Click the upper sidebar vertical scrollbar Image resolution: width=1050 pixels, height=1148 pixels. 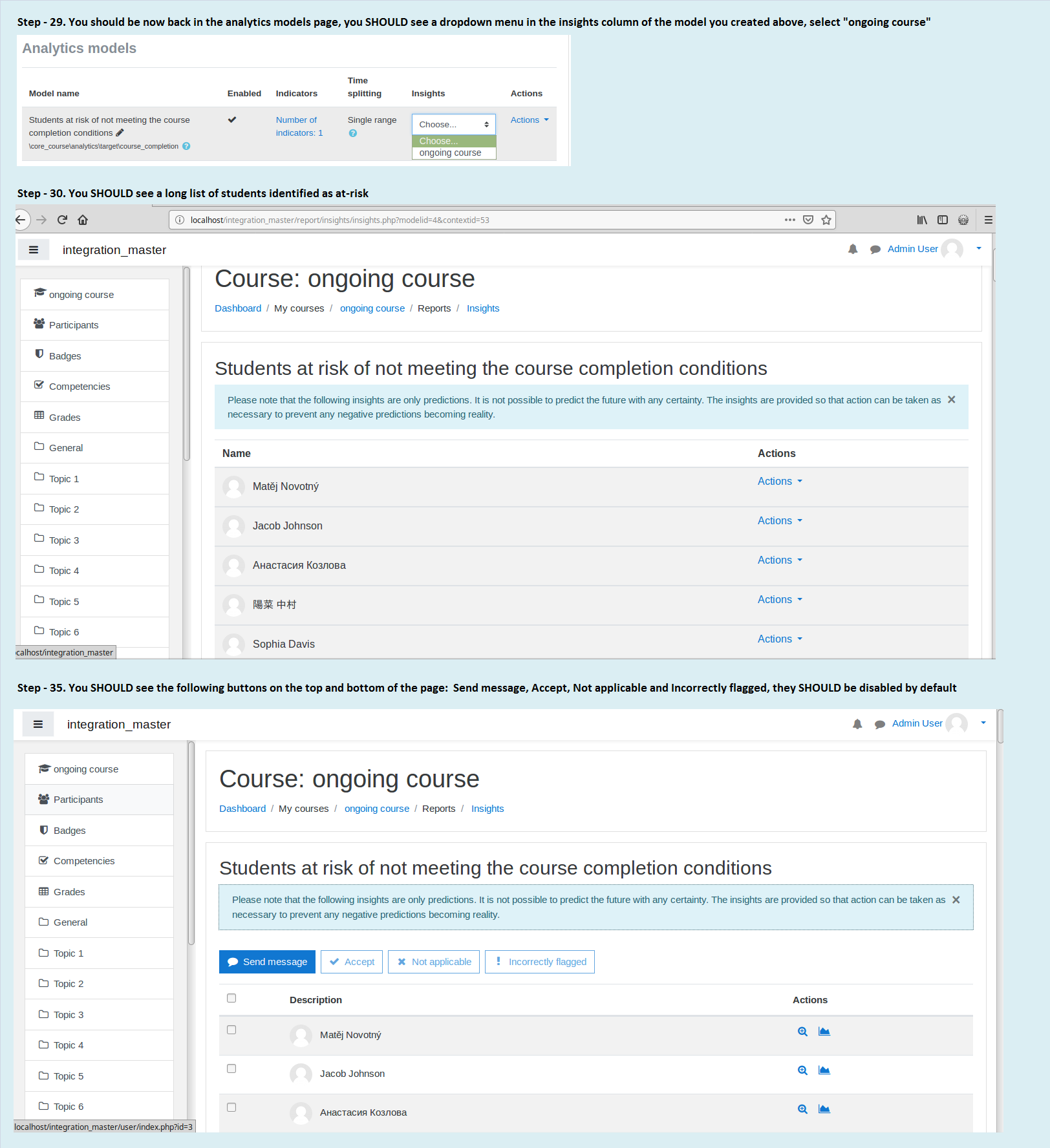(x=187, y=364)
